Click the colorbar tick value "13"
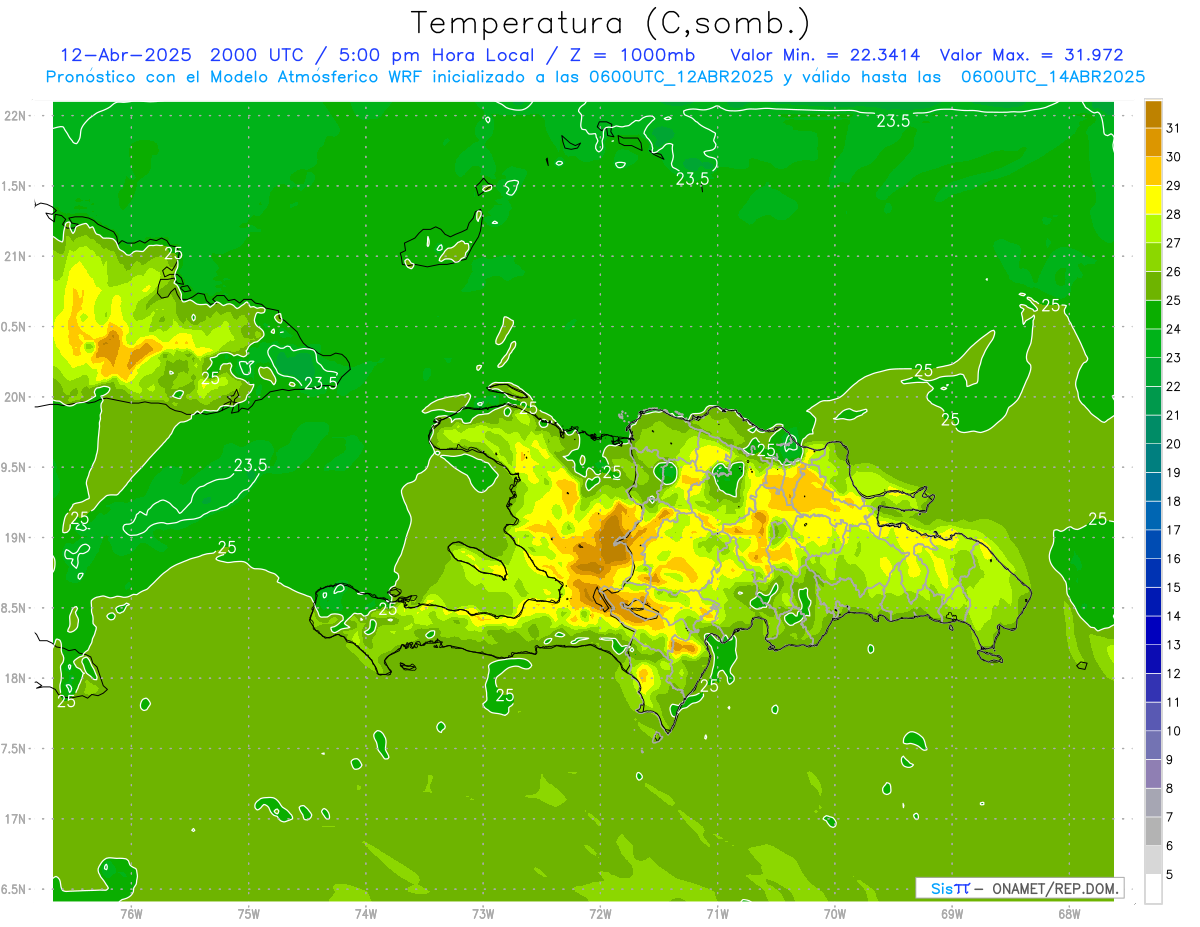Viewport: 1200px width, 927px height. (x=1174, y=645)
